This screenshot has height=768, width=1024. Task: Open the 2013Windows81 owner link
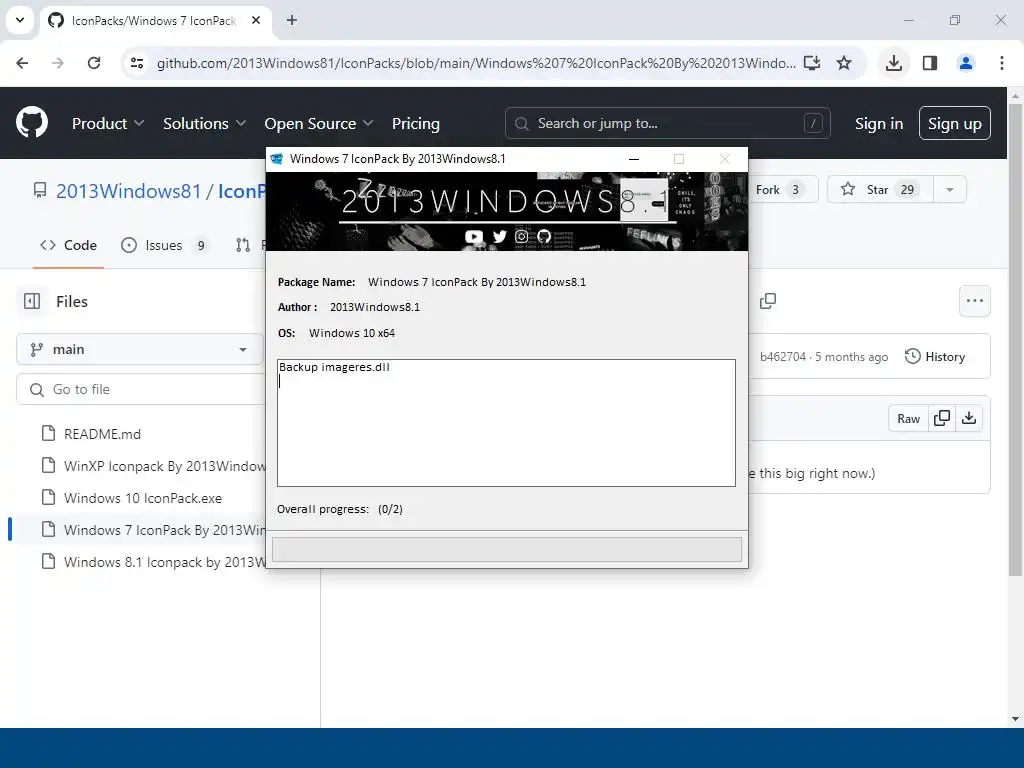tap(129, 191)
